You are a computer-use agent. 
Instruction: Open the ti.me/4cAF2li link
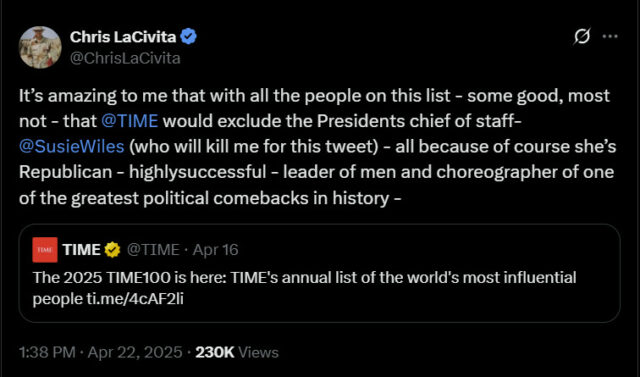[x=135, y=299]
